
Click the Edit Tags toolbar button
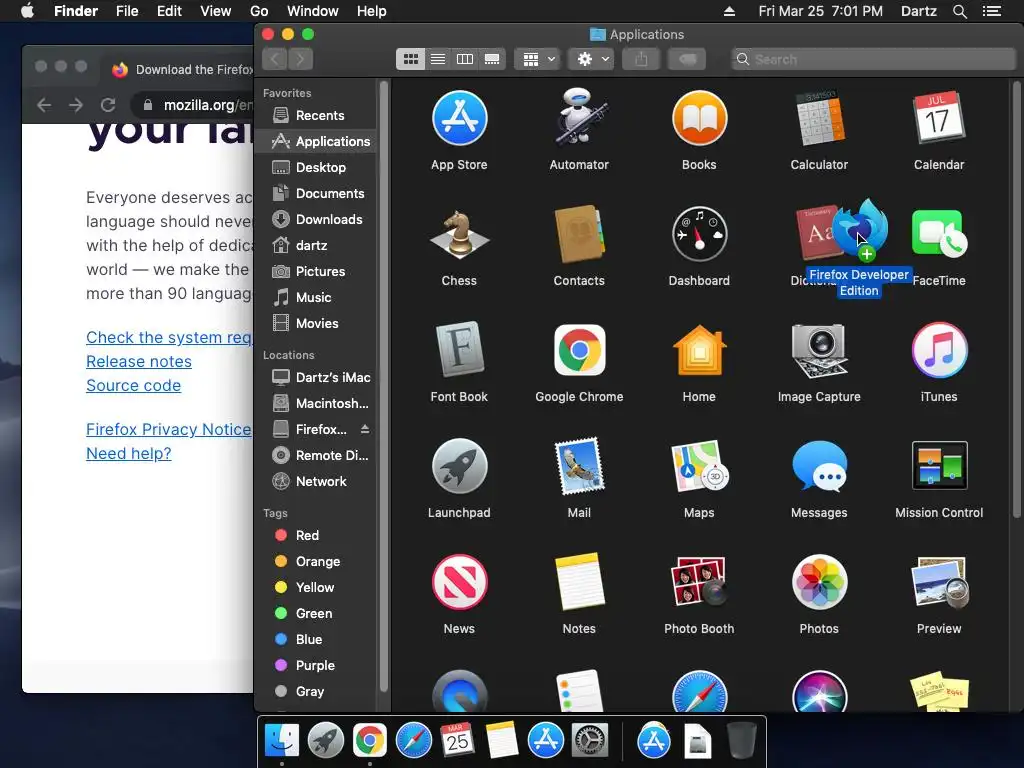click(687, 59)
